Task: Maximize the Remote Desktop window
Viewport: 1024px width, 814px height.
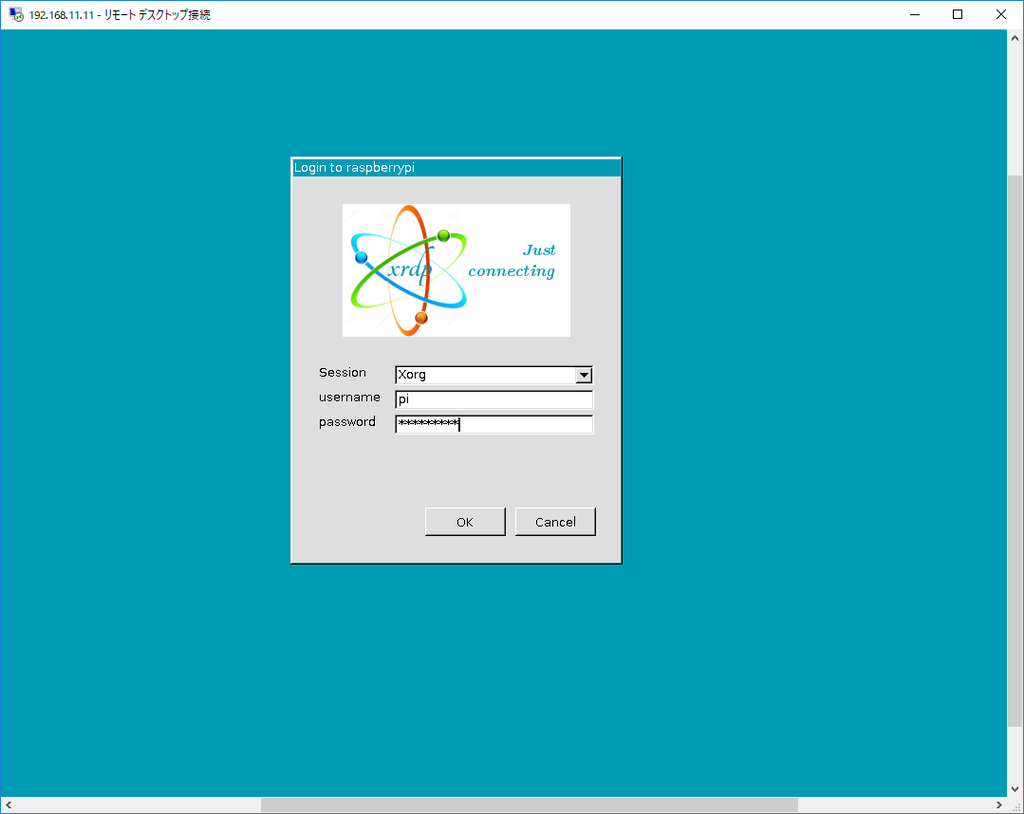Action: (957, 14)
